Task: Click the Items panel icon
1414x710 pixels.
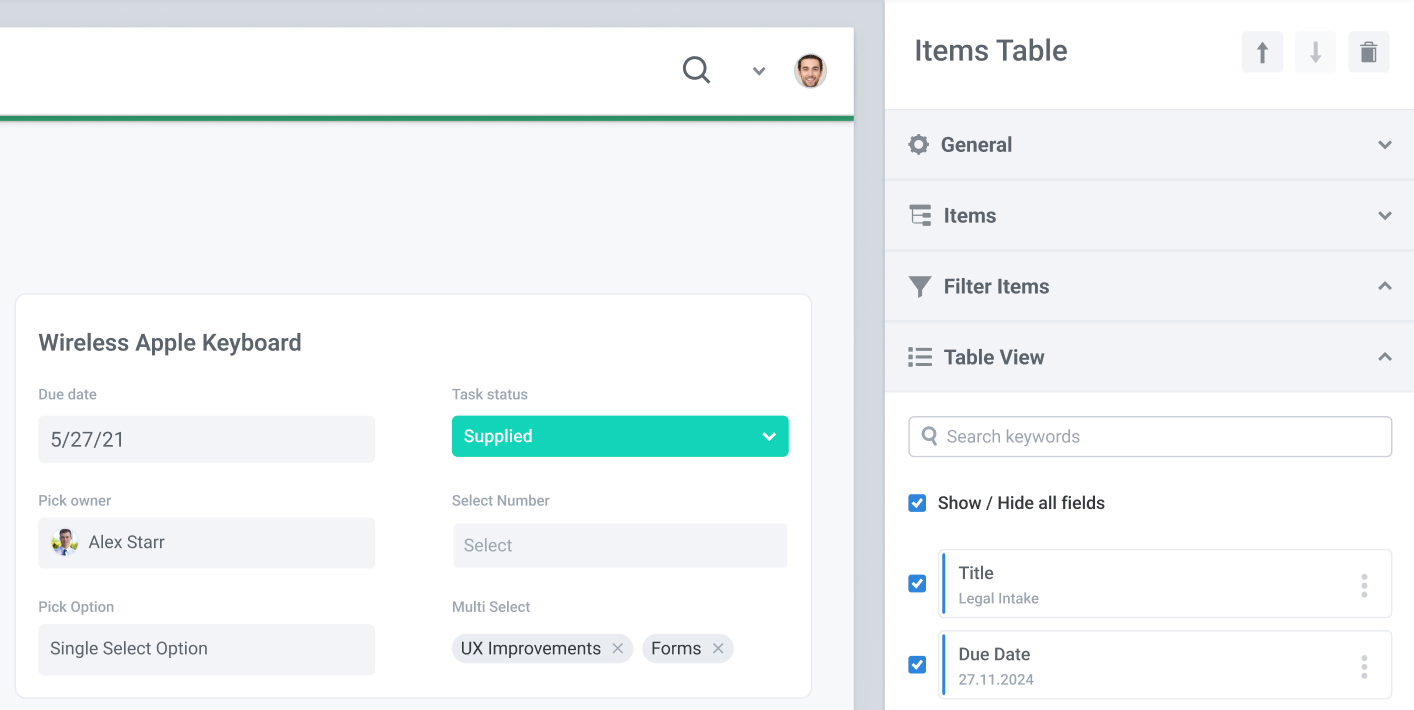Action: click(918, 215)
